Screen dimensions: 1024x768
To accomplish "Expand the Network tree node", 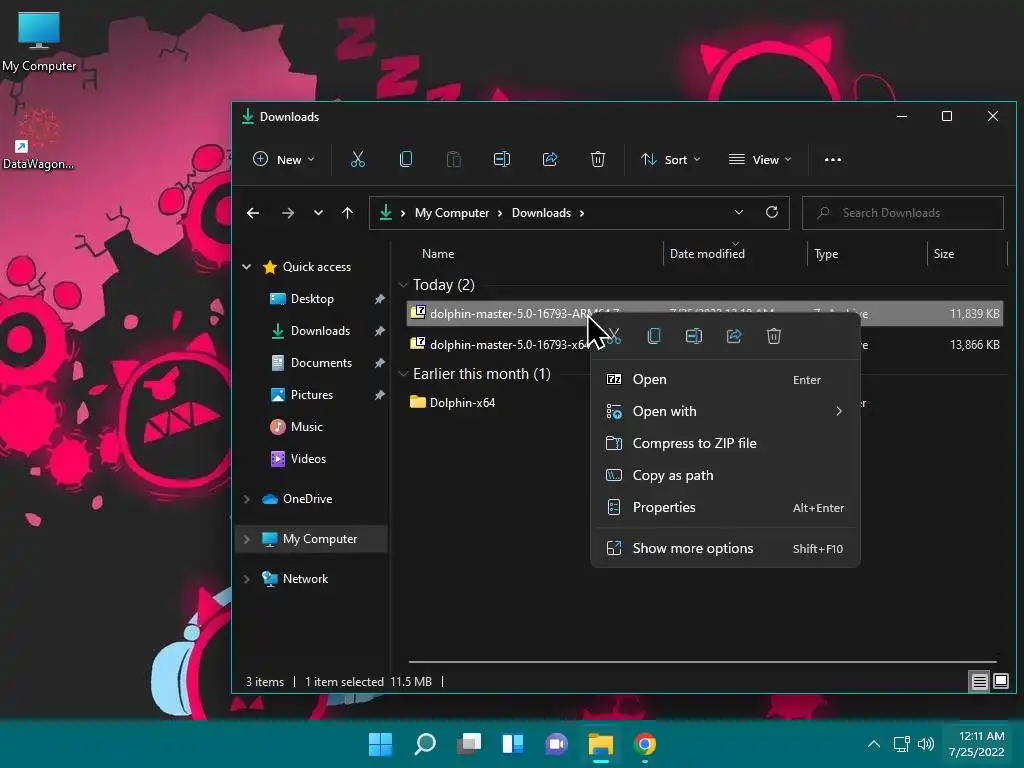I will pos(247,579).
